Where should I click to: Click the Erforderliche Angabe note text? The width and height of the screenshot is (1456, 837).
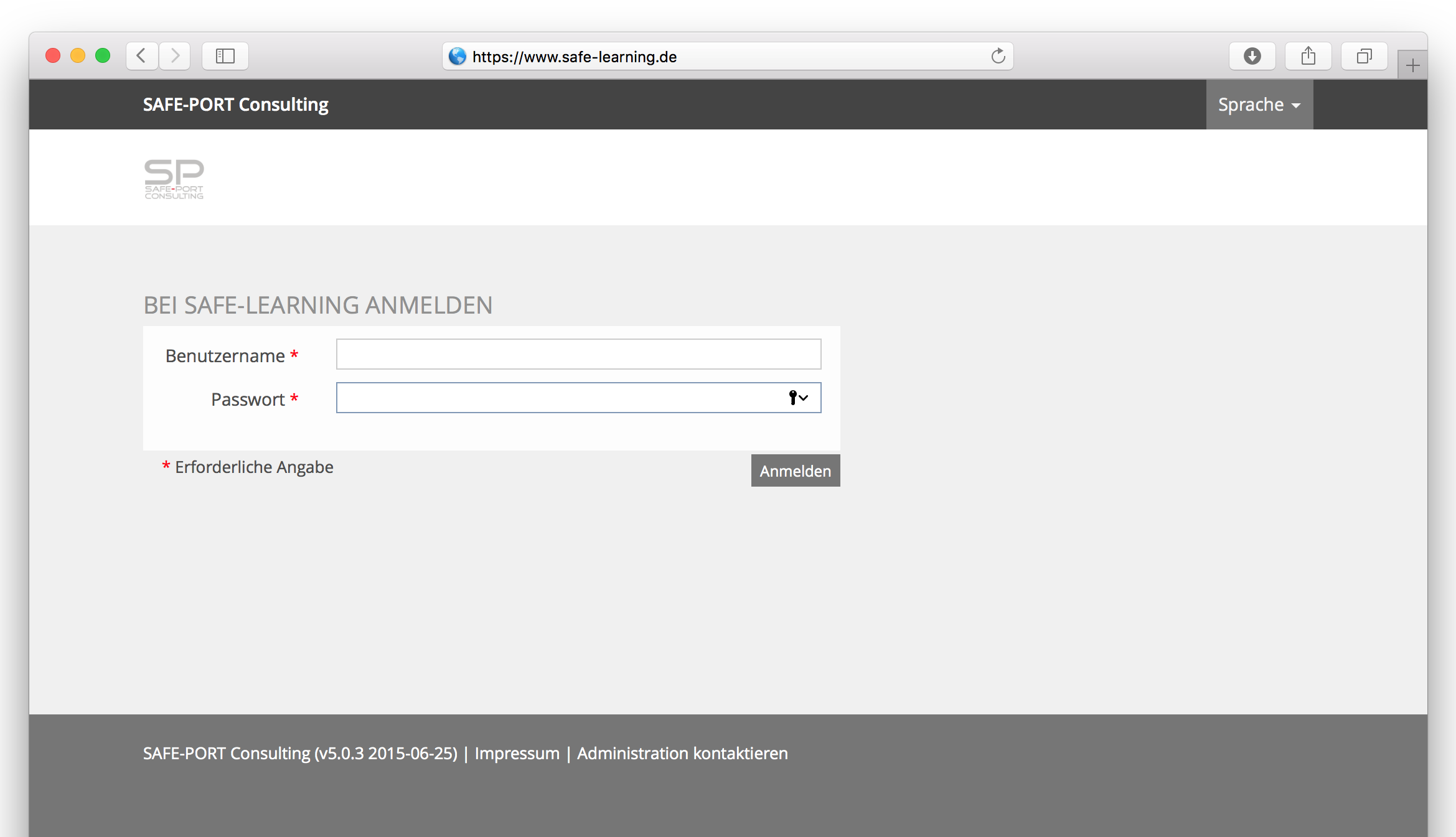(x=254, y=467)
